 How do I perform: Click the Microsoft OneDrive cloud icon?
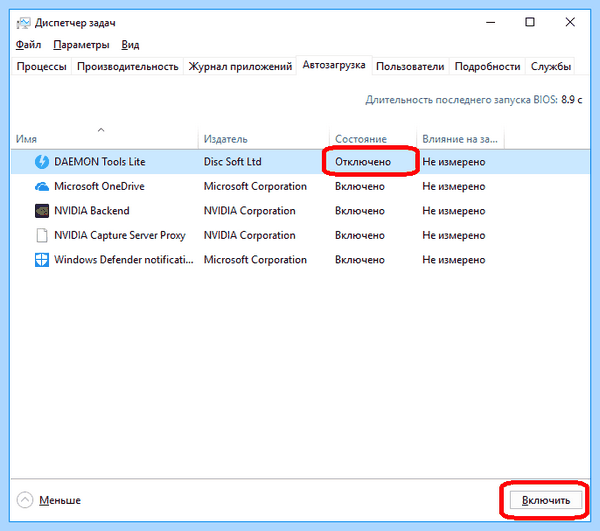pyautogui.click(x=42, y=187)
